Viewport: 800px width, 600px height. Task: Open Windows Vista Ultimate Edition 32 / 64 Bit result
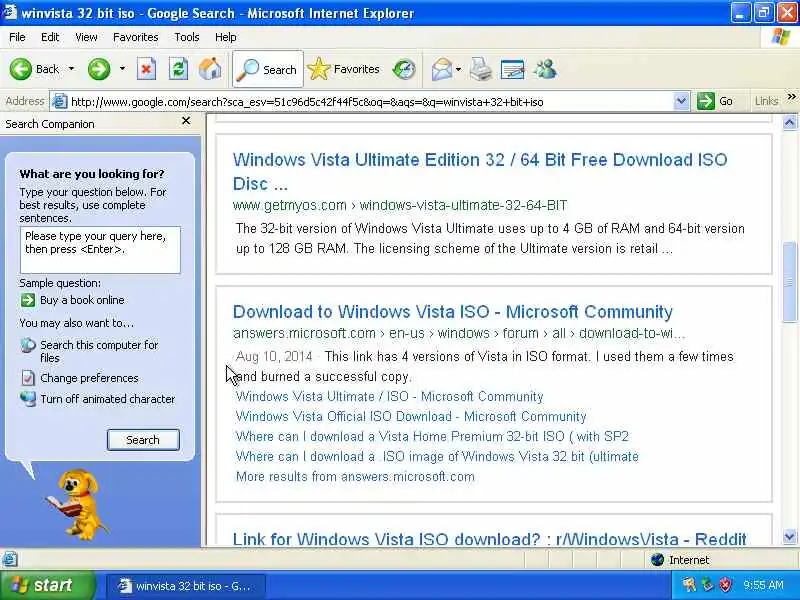(480, 171)
